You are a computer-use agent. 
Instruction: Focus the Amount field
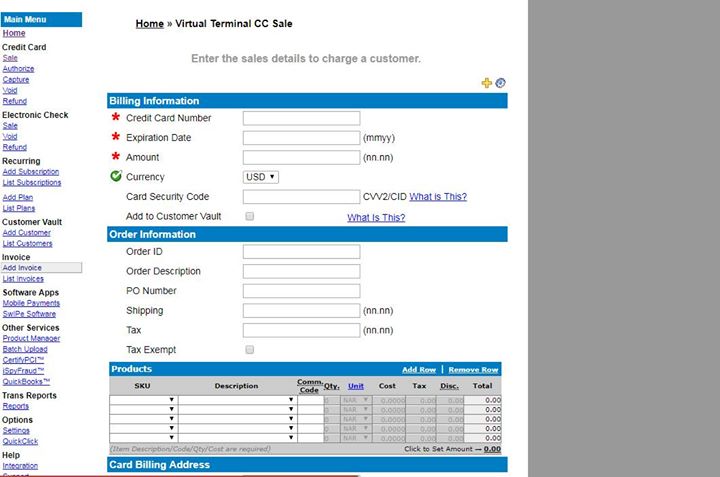301,157
